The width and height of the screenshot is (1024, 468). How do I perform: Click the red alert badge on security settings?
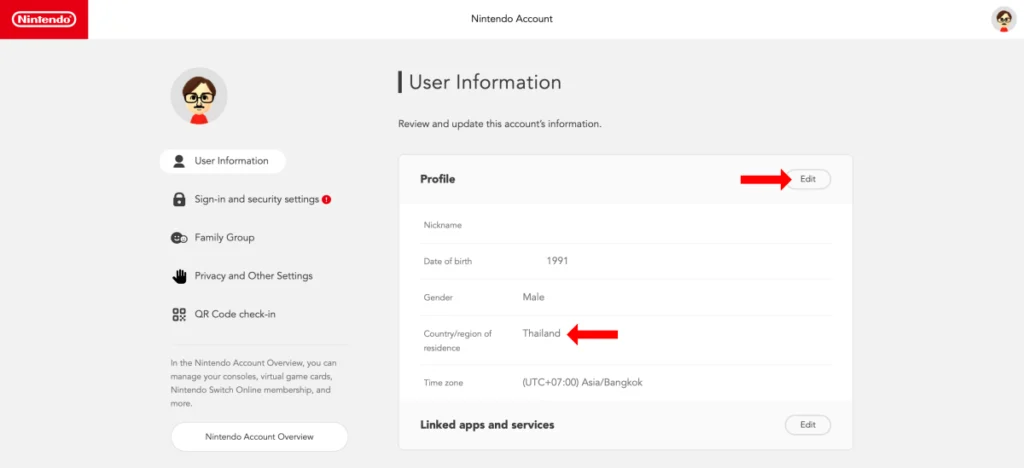point(327,200)
